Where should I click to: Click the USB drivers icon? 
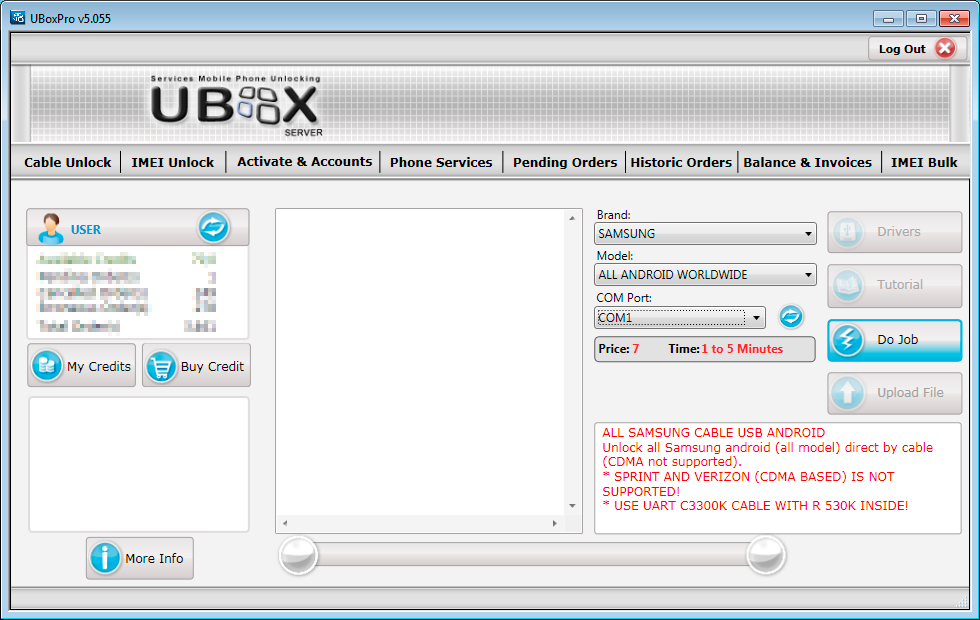[848, 232]
